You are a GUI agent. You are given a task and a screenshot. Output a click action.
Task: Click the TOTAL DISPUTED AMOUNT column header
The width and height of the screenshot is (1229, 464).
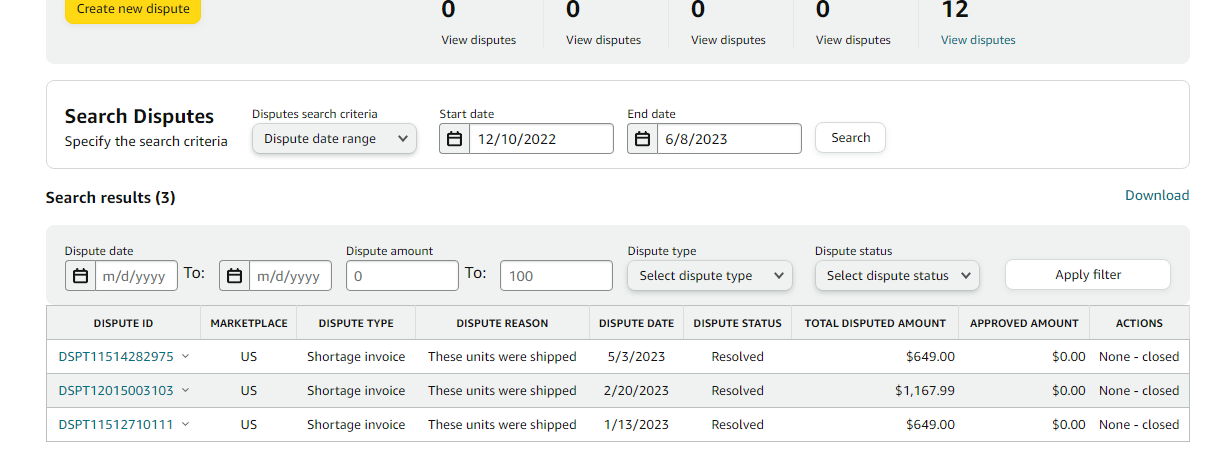click(875, 323)
